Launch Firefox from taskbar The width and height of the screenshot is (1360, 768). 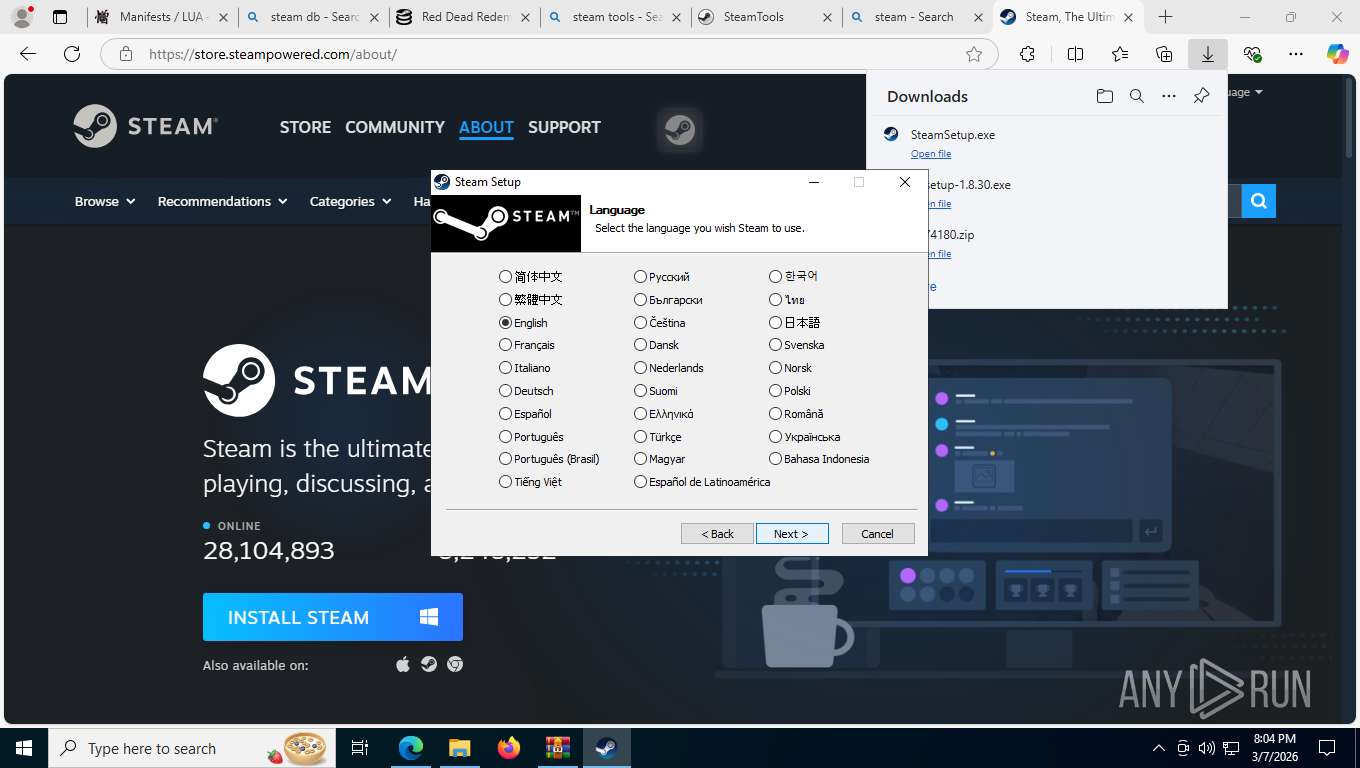tap(509, 748)
